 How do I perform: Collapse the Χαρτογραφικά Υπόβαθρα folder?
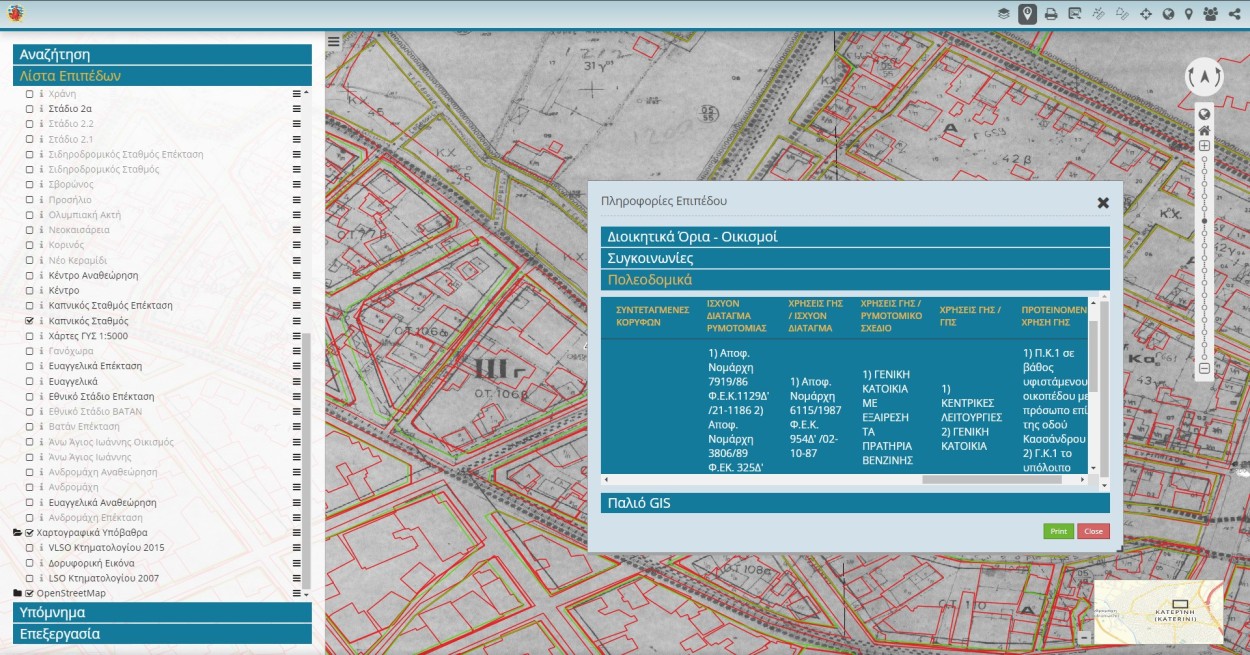coord(17,533)
